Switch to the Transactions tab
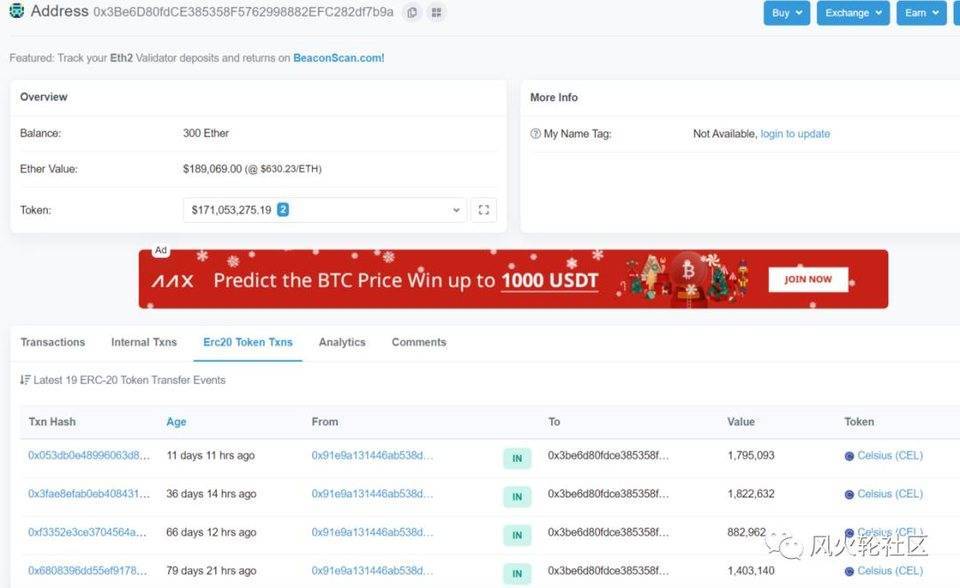 click(53, 342)
